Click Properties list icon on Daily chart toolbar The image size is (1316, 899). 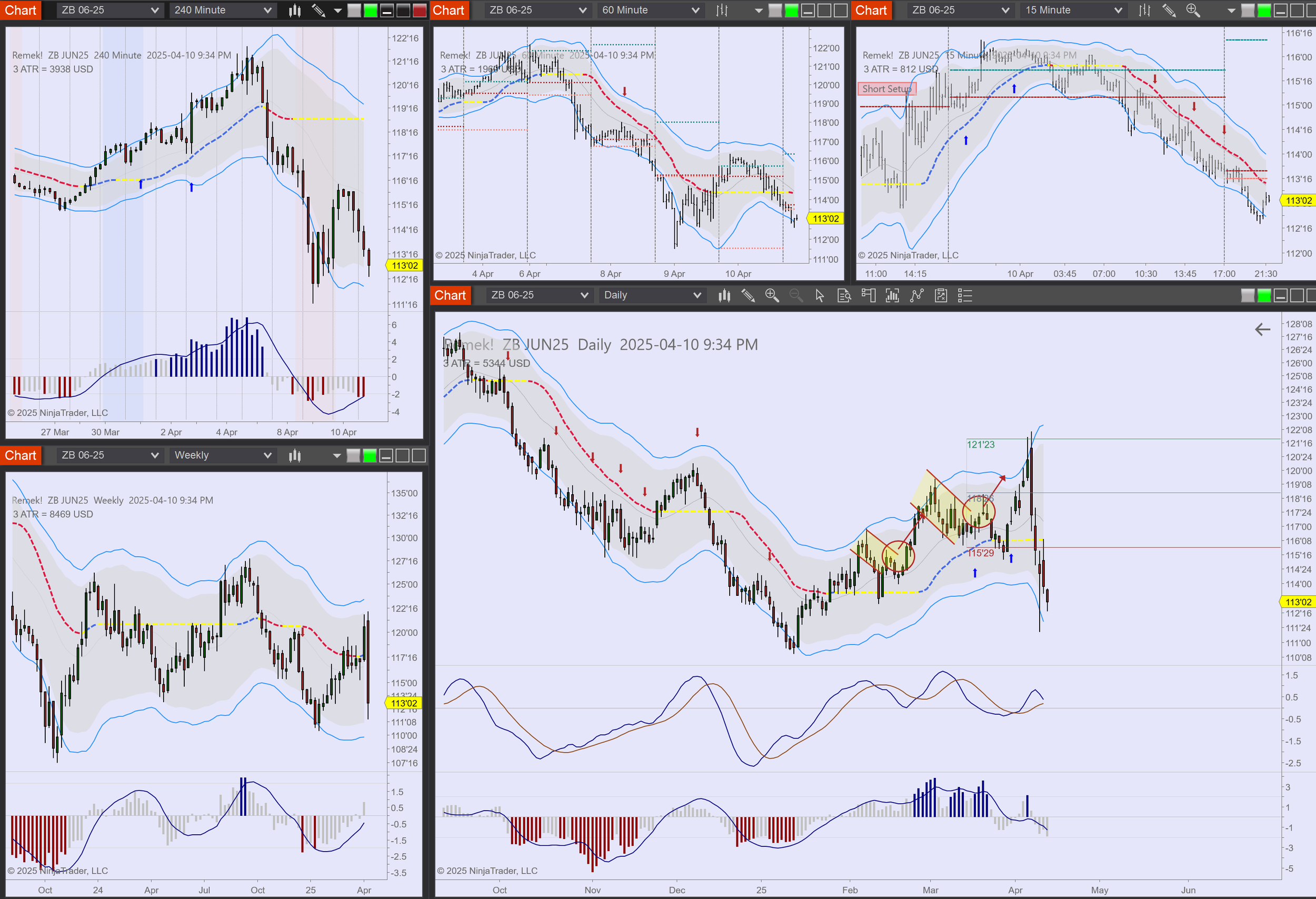pos(965,295)
